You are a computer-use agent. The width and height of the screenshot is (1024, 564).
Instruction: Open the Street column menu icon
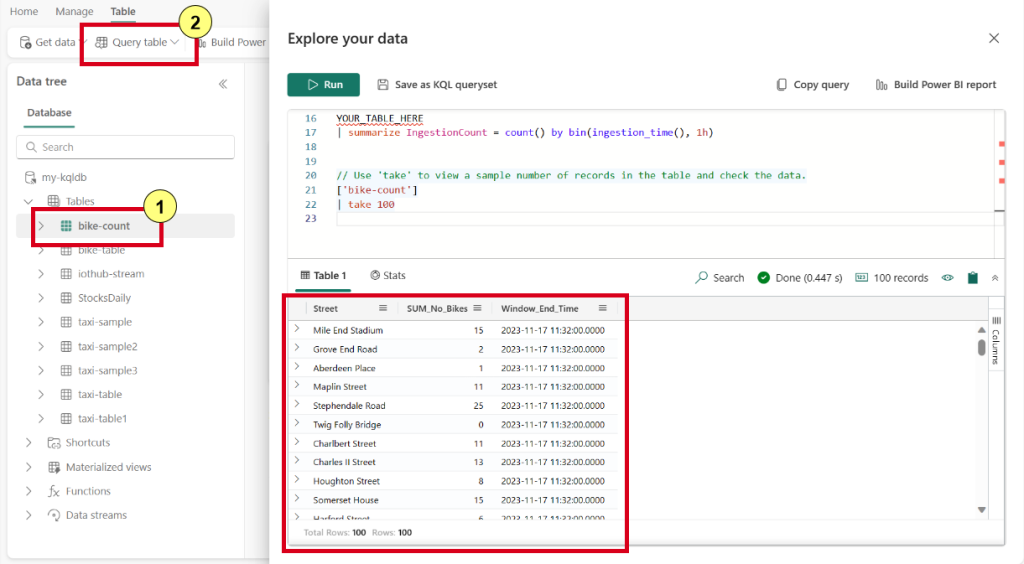point(383,309)
